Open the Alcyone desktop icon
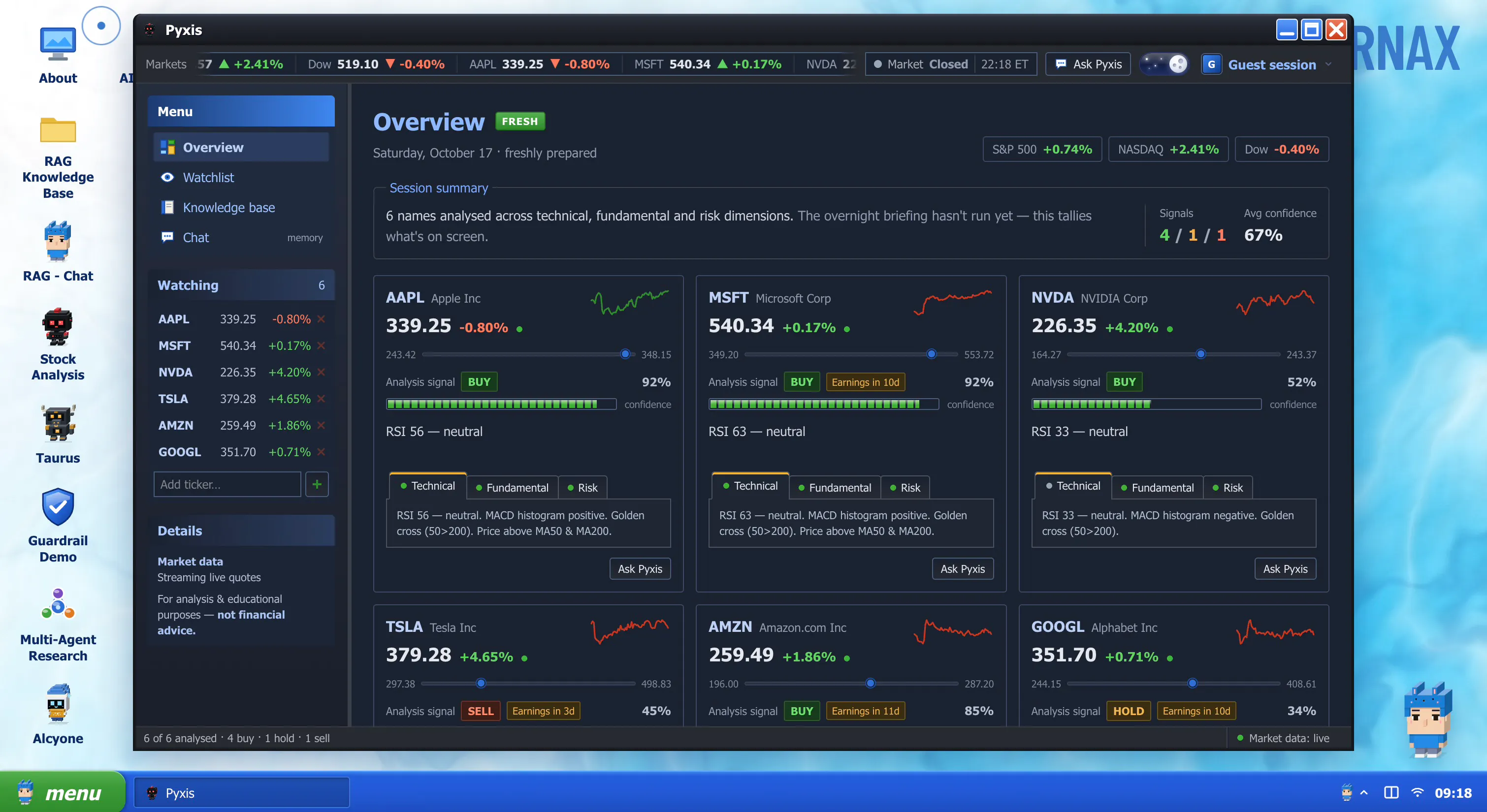This screenshot has height=812, width=1487. pyautogui.click(x=58, y=715)
